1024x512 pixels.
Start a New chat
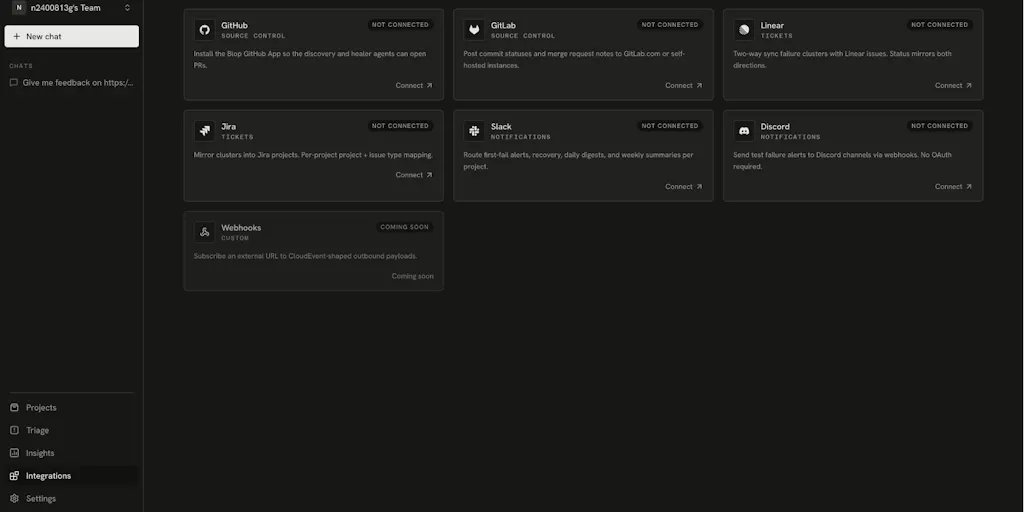point(71,37)
